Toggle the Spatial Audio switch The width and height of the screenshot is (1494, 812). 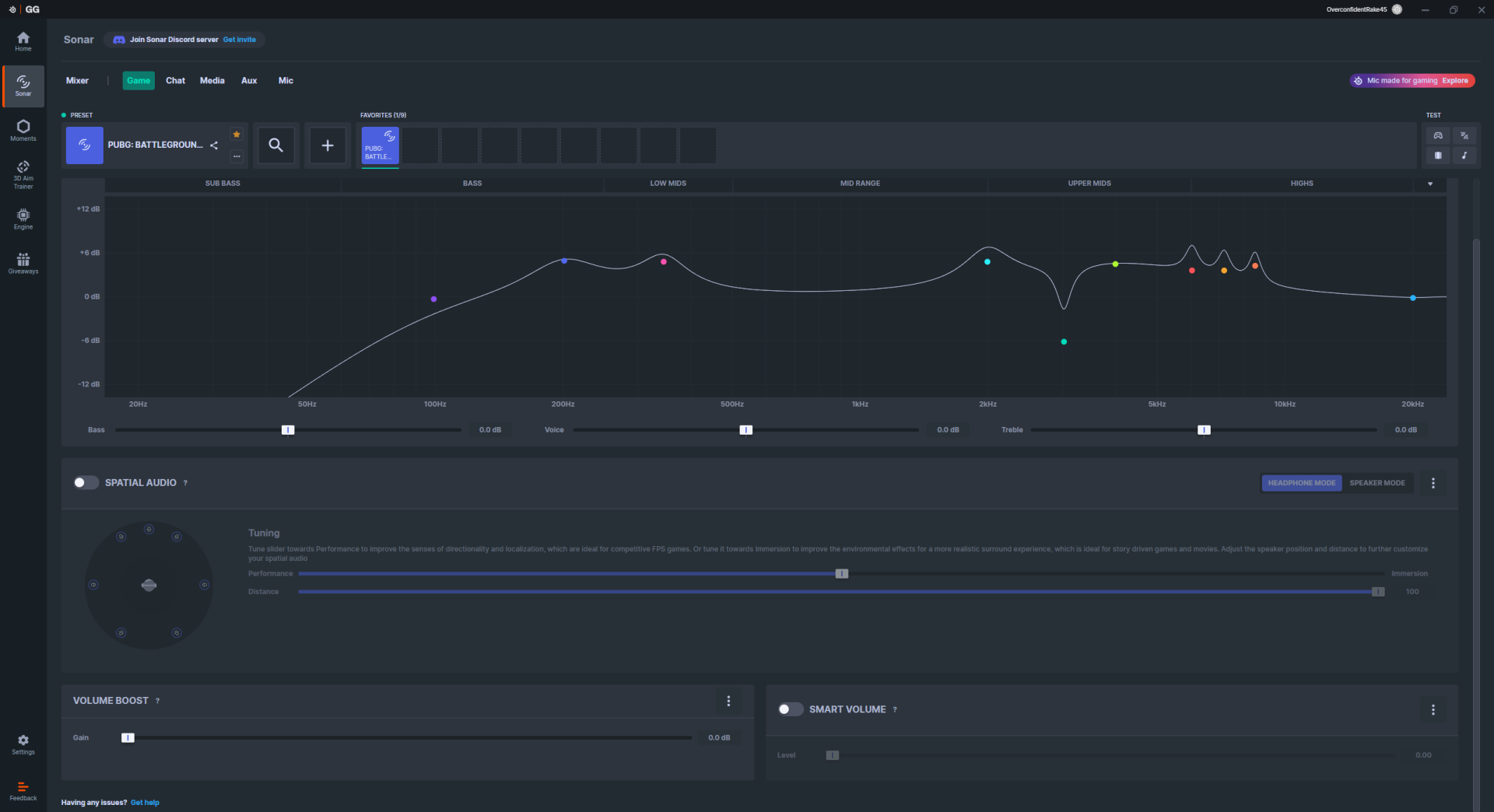(86, 483)
